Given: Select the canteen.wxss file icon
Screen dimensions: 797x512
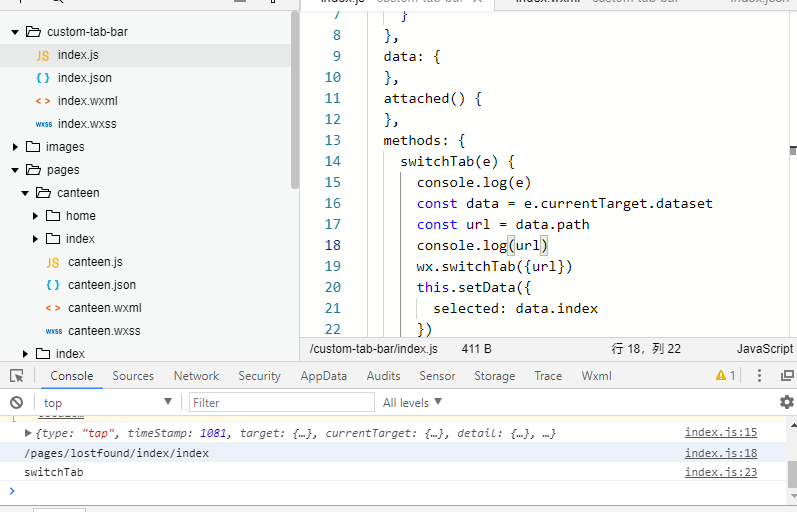Looking at the screenshot, I should pos(54,331).
